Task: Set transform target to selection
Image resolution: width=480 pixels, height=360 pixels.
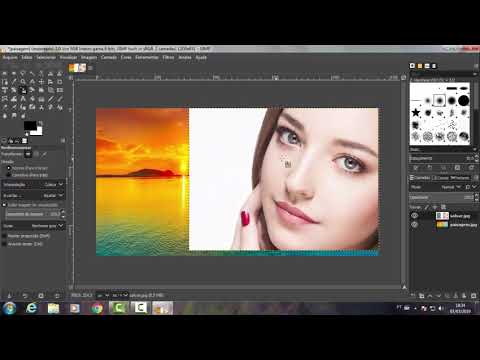Action: [x=36, y=154]
